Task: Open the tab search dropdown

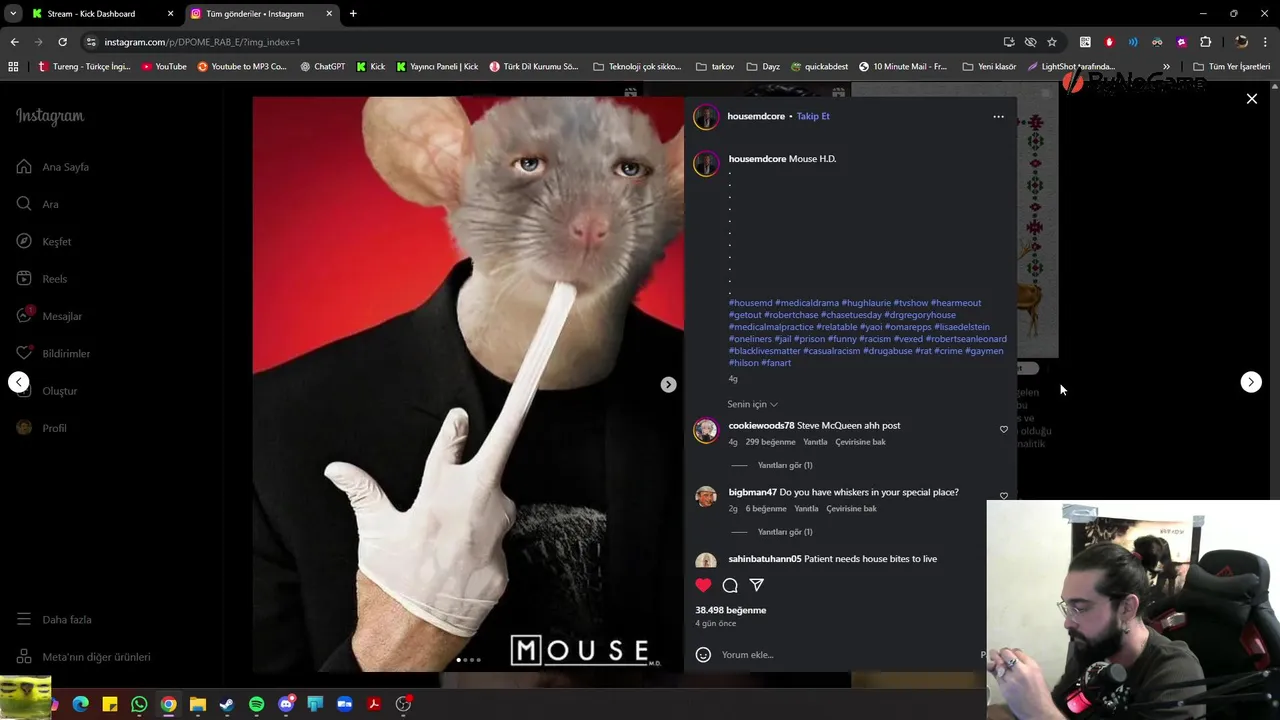Action: (13, 14)
